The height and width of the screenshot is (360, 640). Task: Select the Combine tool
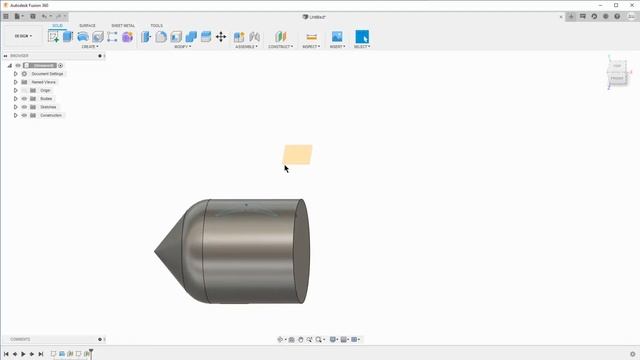tap(191, 37)
